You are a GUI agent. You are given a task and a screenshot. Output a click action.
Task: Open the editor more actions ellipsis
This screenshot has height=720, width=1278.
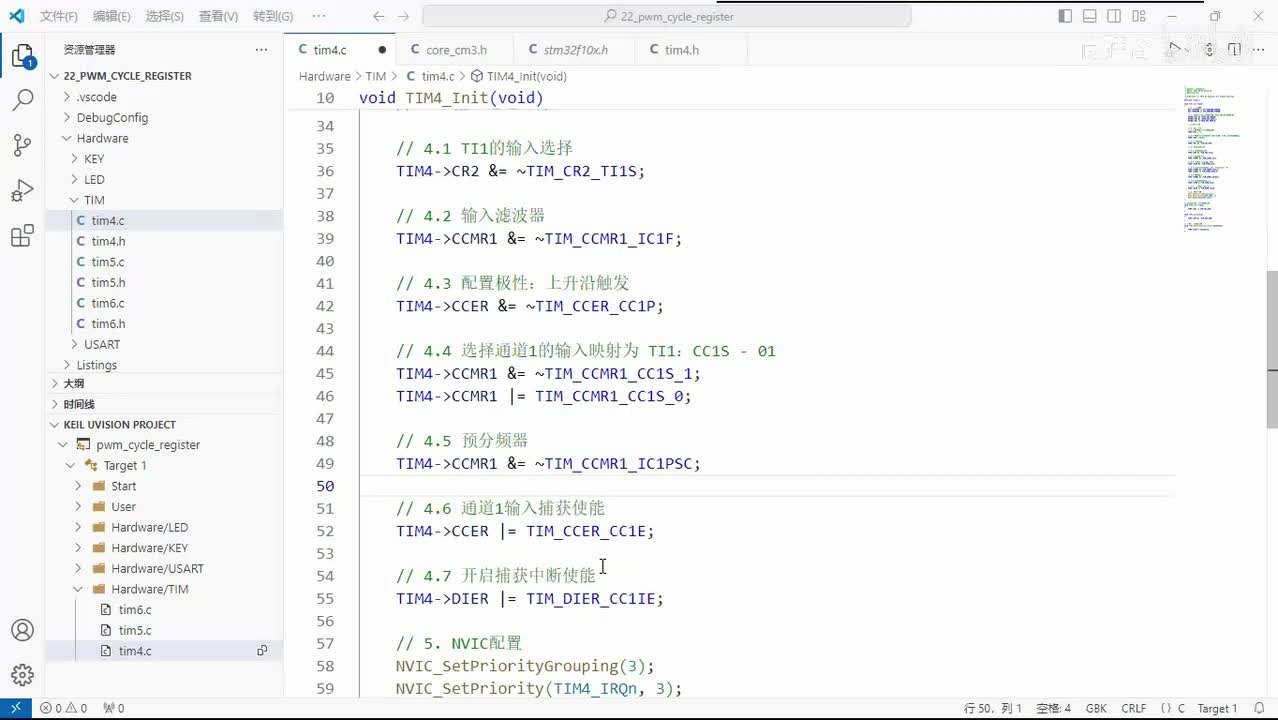click(x=1259, y=49)
